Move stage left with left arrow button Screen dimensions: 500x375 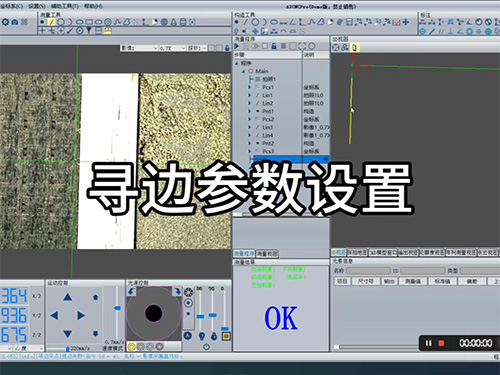point(54,315)
